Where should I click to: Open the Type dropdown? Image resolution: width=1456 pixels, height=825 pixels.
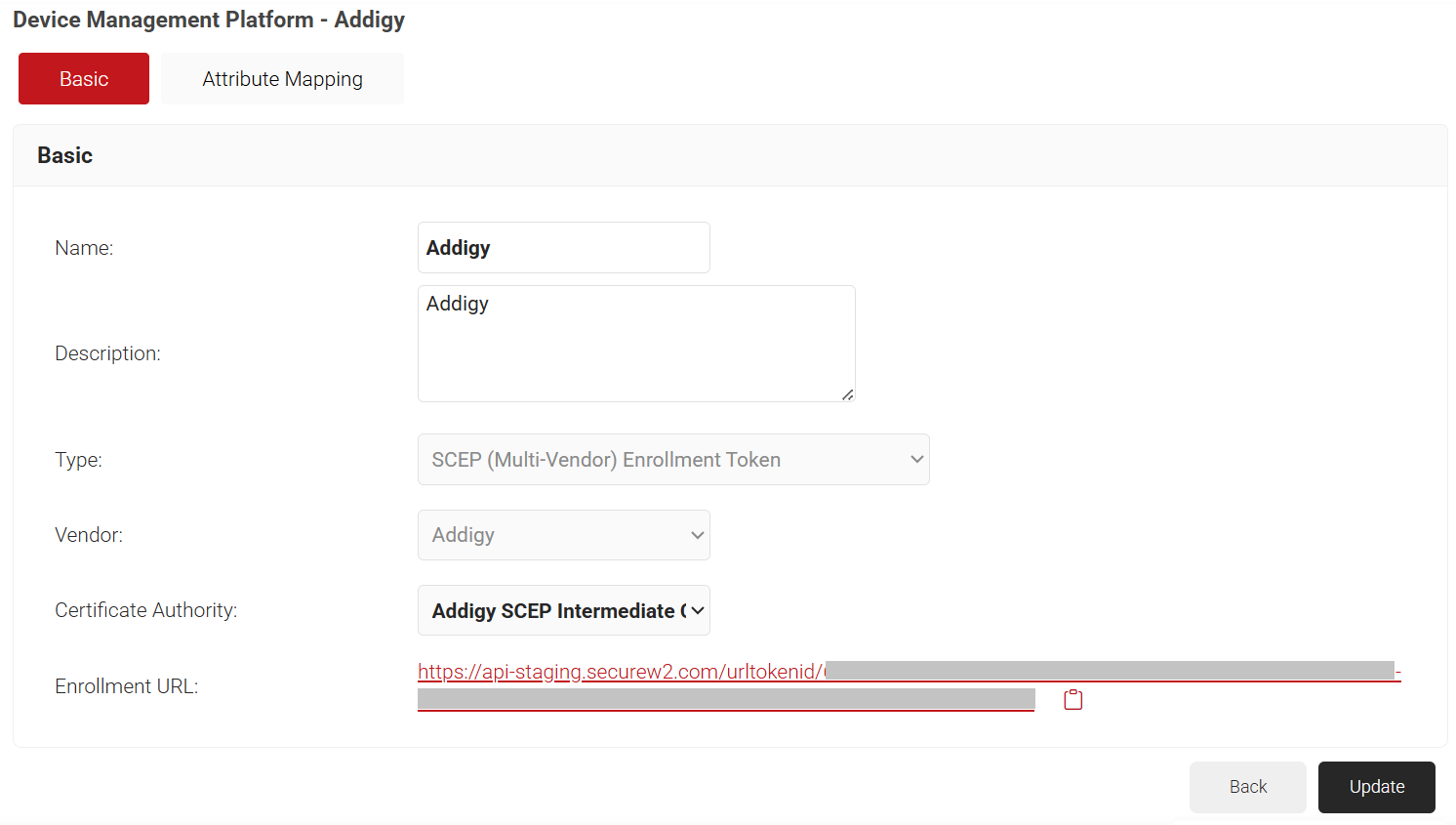pos(672,460)
